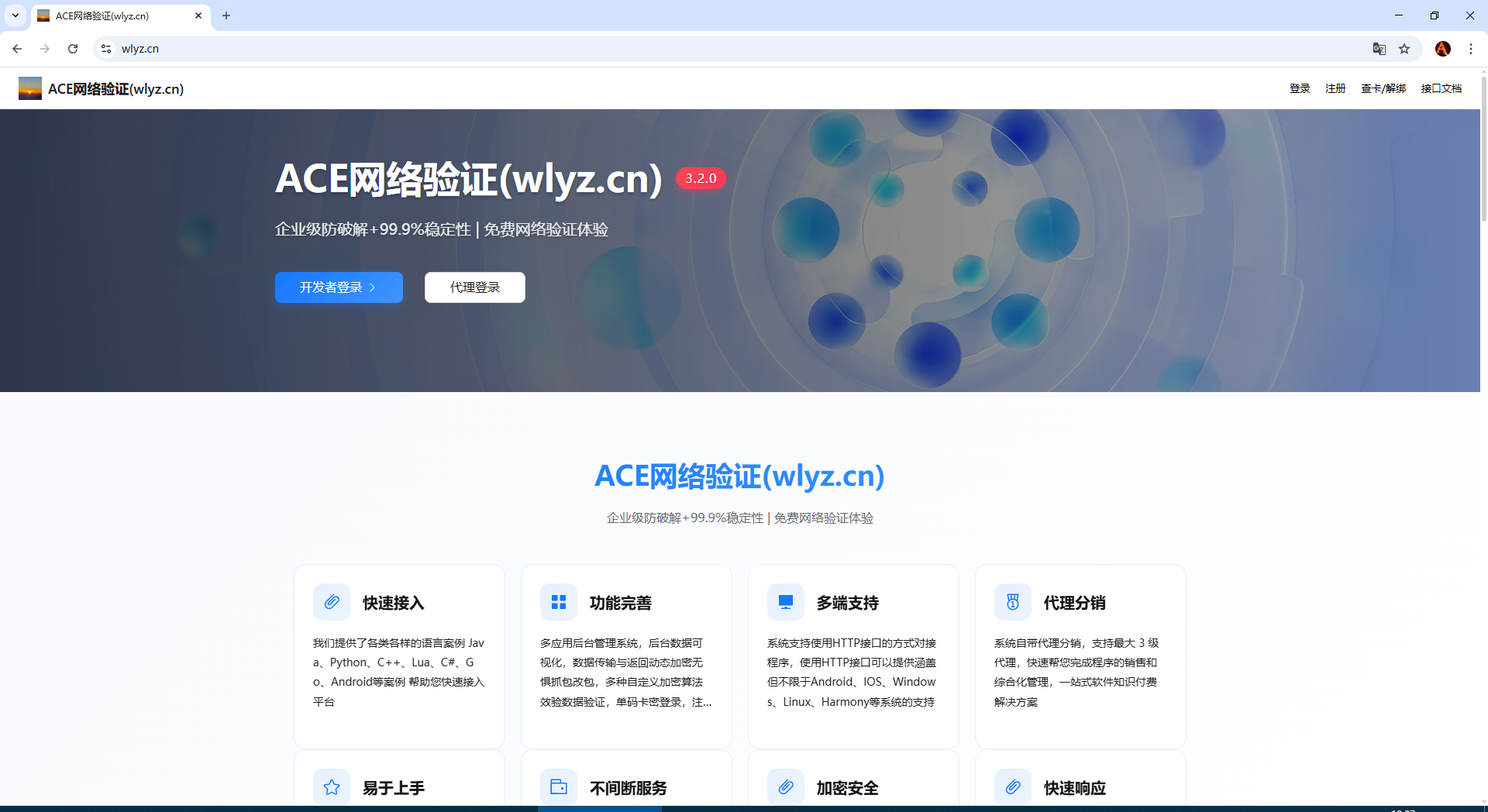The width and height of the screenshot is (1488, 812).
Task: Open the tab search dropdown arrow
Action: (15, 15)
